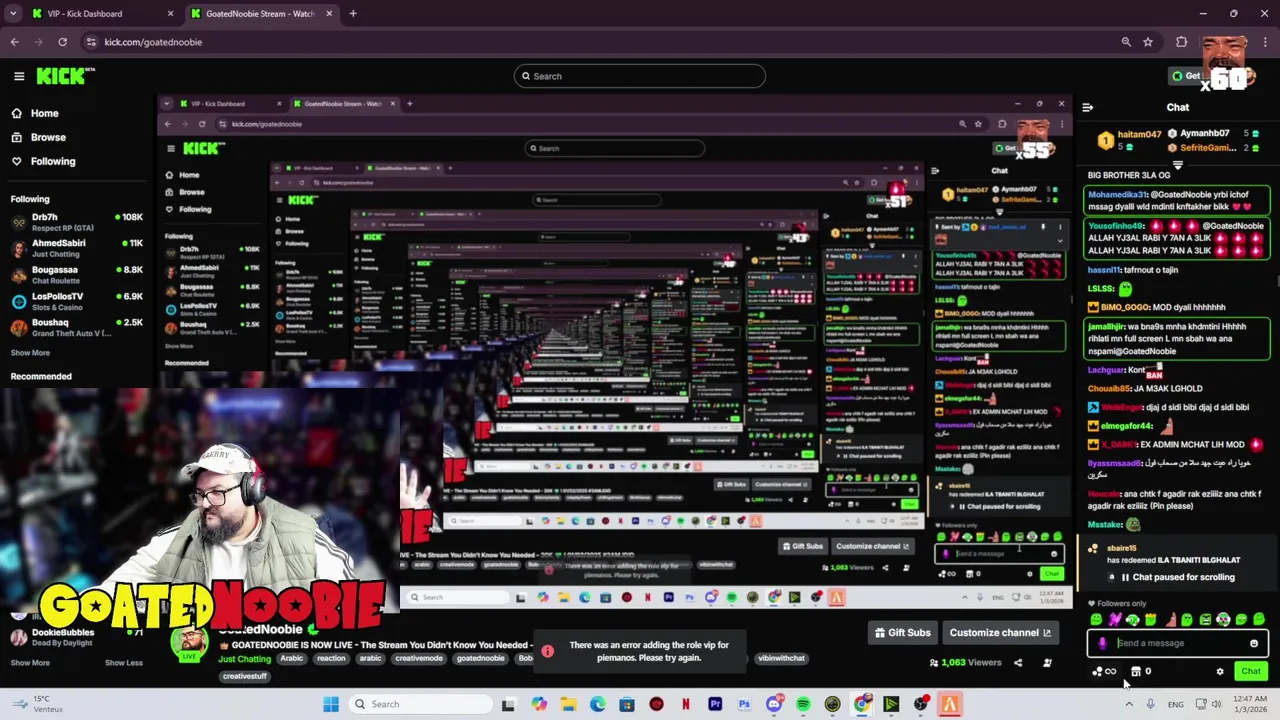The width and height of the screenshot is (1280, 720).
Task: Focus the Kick search field
Action: (640, 76)
